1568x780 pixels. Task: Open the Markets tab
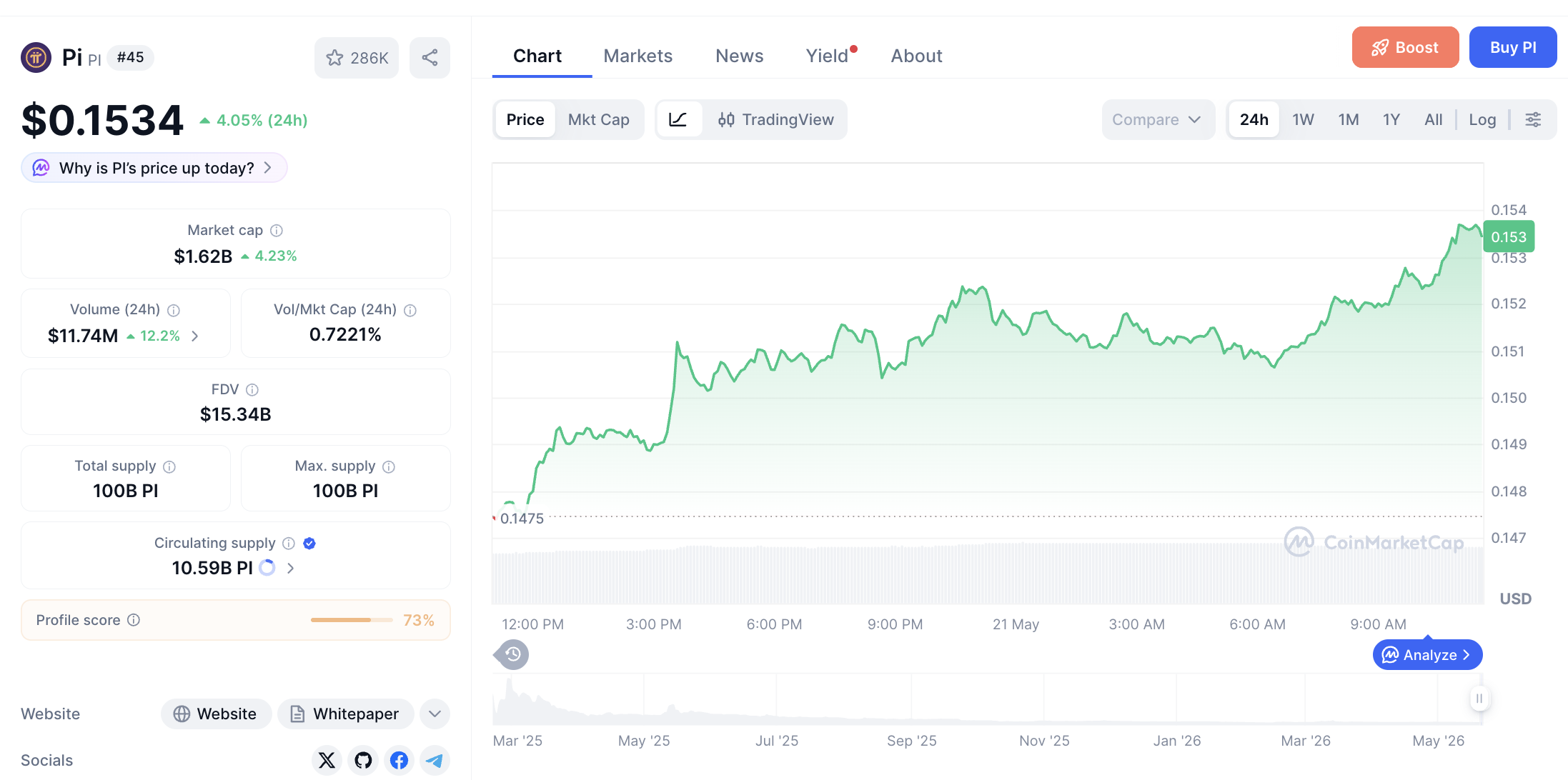tap(638, 56)
